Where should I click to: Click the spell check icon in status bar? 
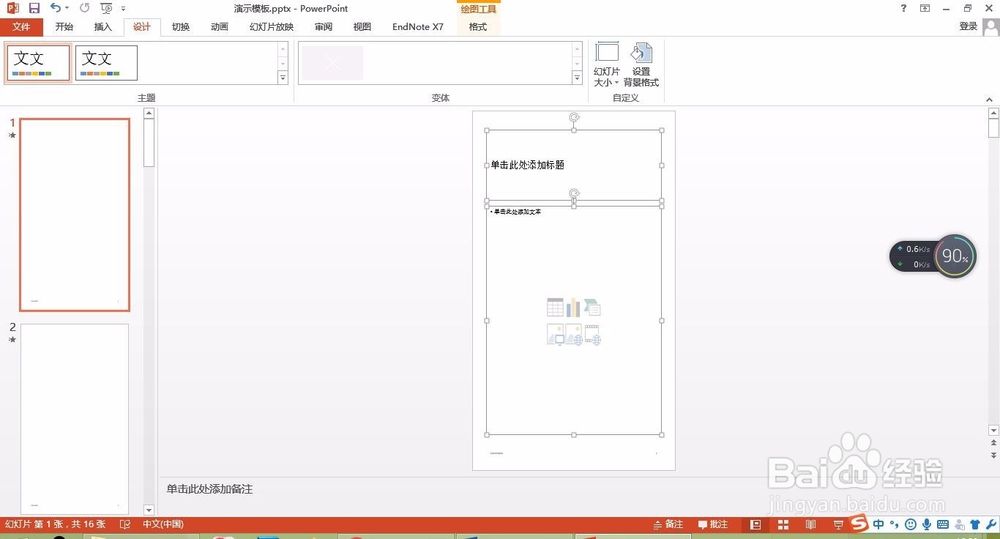pos(125,524)
